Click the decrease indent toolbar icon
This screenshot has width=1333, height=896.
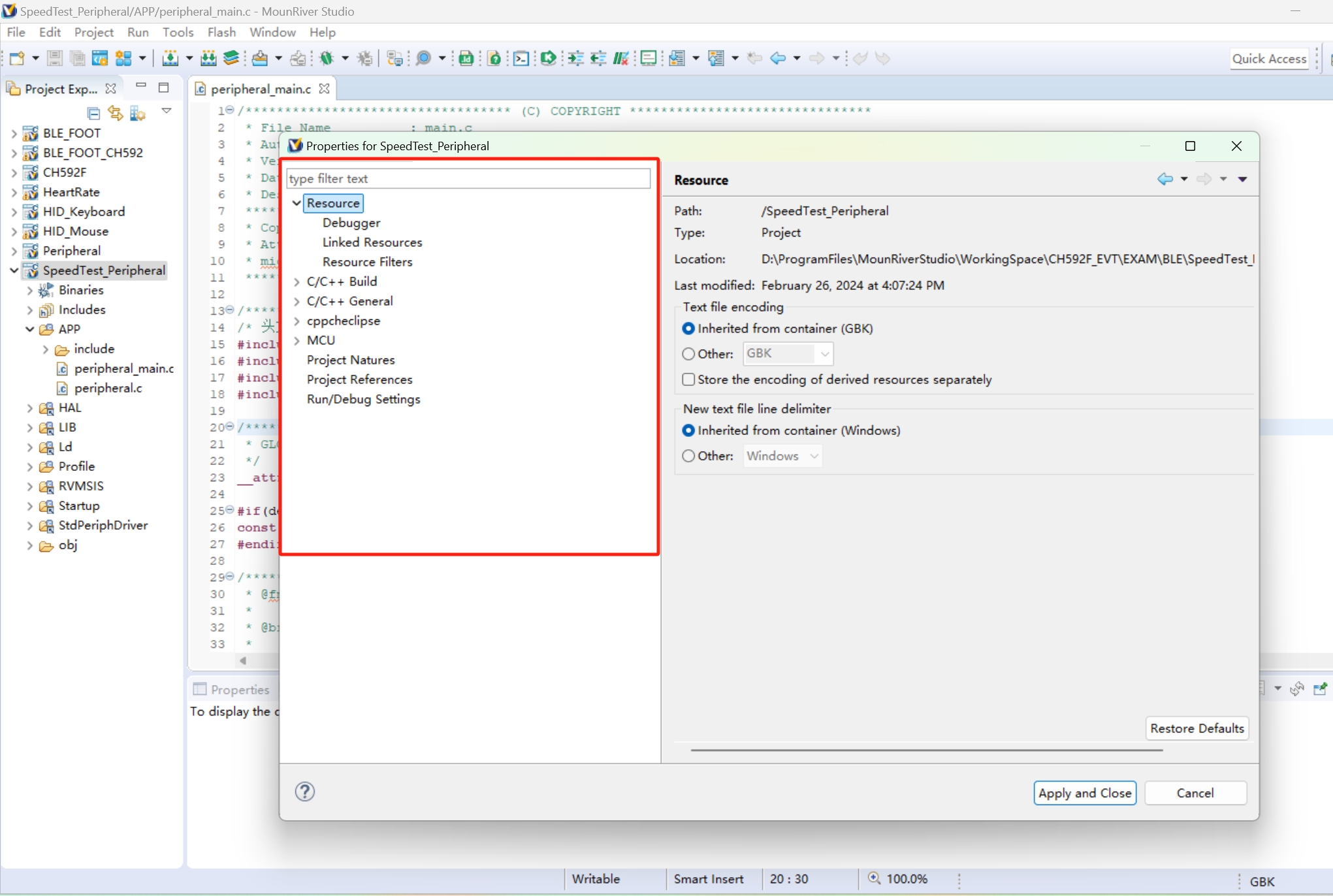point(598,58)
